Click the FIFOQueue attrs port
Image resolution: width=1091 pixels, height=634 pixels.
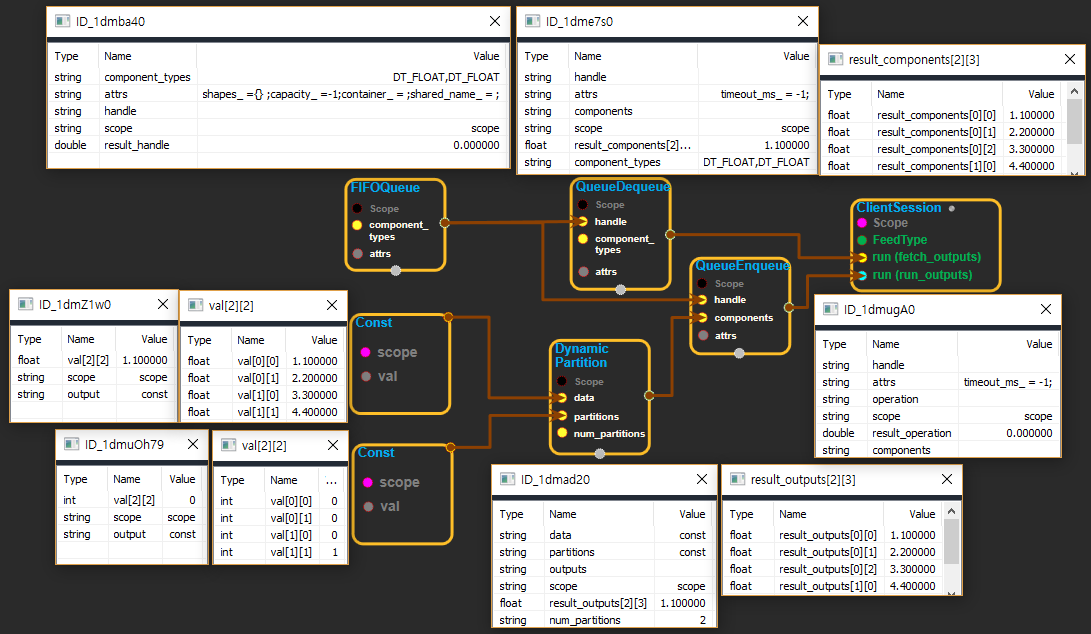tap(358, 254)
